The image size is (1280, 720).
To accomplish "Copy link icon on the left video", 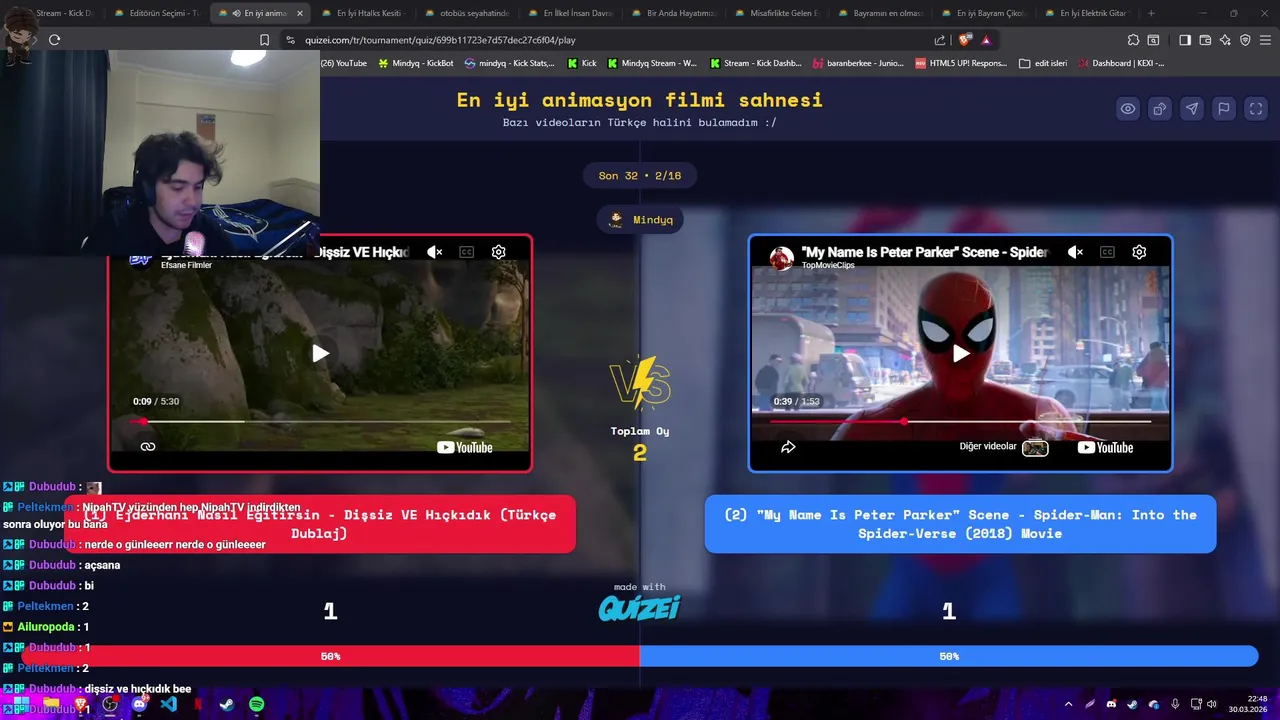I will click(x=148, y=447).
